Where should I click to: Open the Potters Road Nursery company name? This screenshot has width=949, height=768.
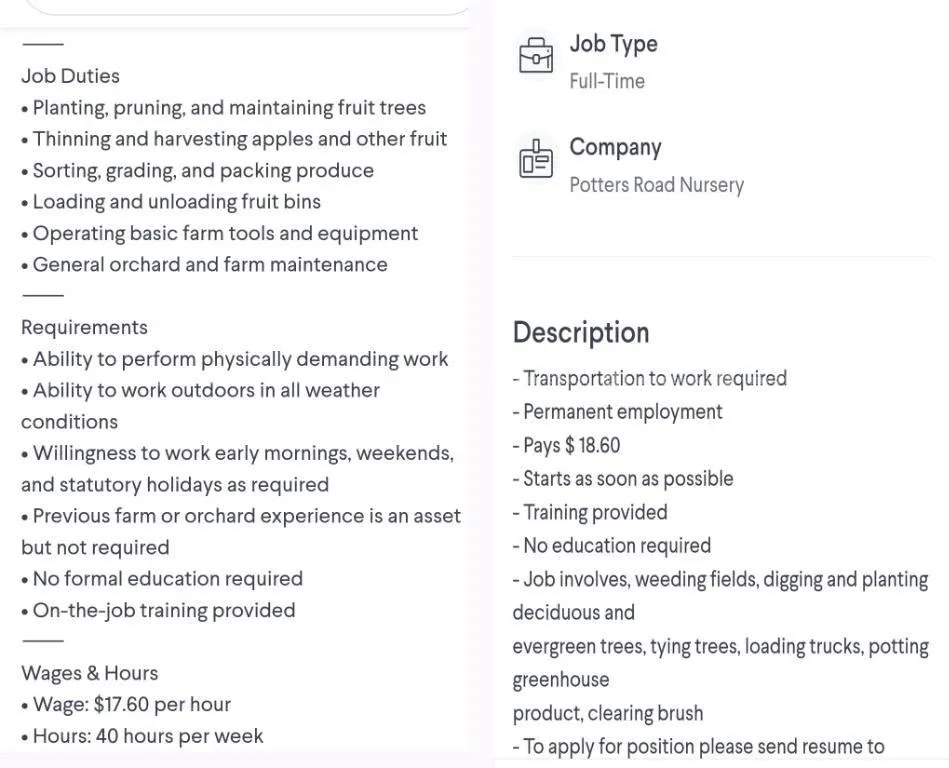(657, 185)
